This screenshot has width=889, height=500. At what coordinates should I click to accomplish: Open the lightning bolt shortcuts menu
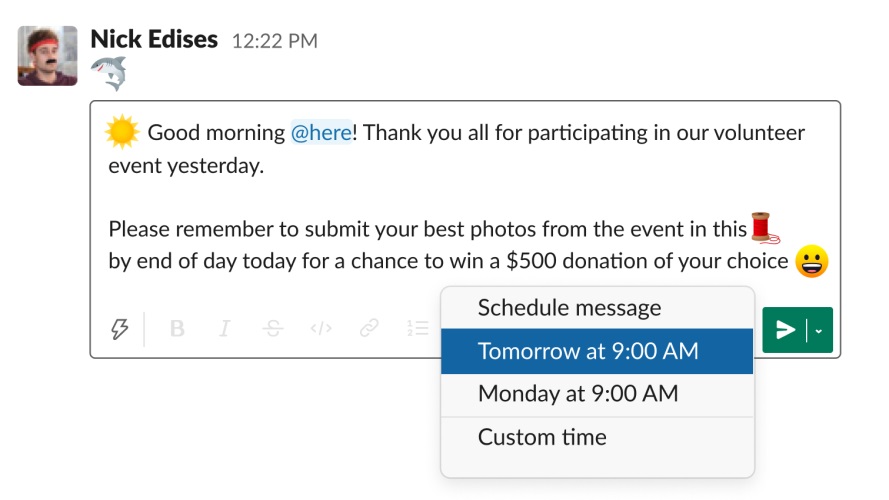pyautogui.click(x=119, y=328)
